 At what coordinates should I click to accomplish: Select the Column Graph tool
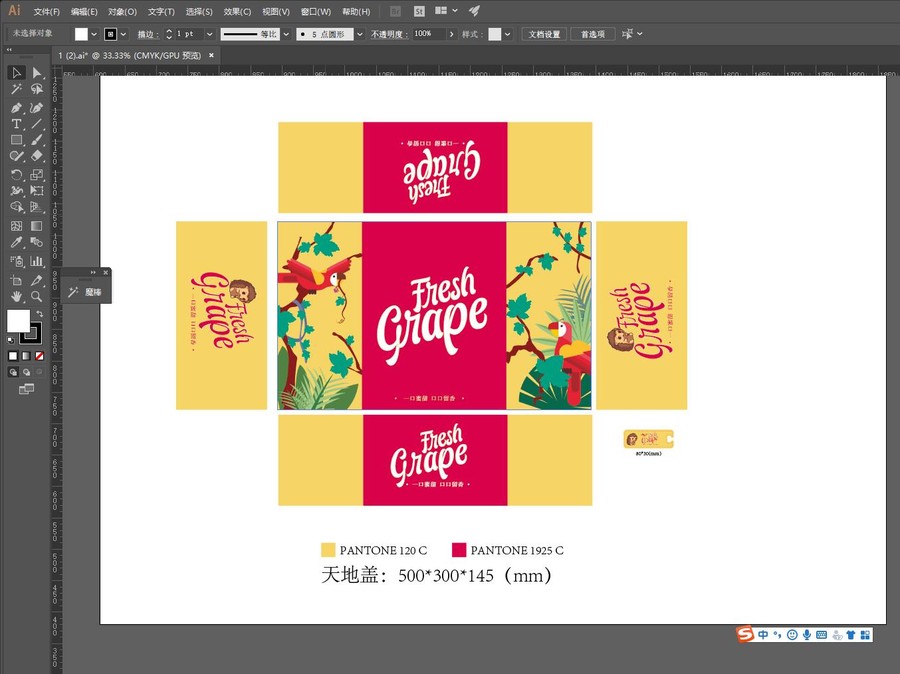coord(37,261)
